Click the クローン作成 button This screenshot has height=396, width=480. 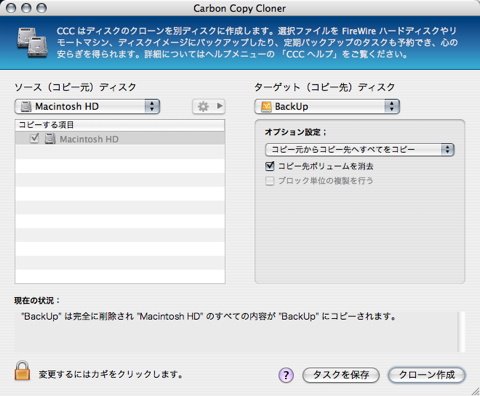(x=427, y=375)
